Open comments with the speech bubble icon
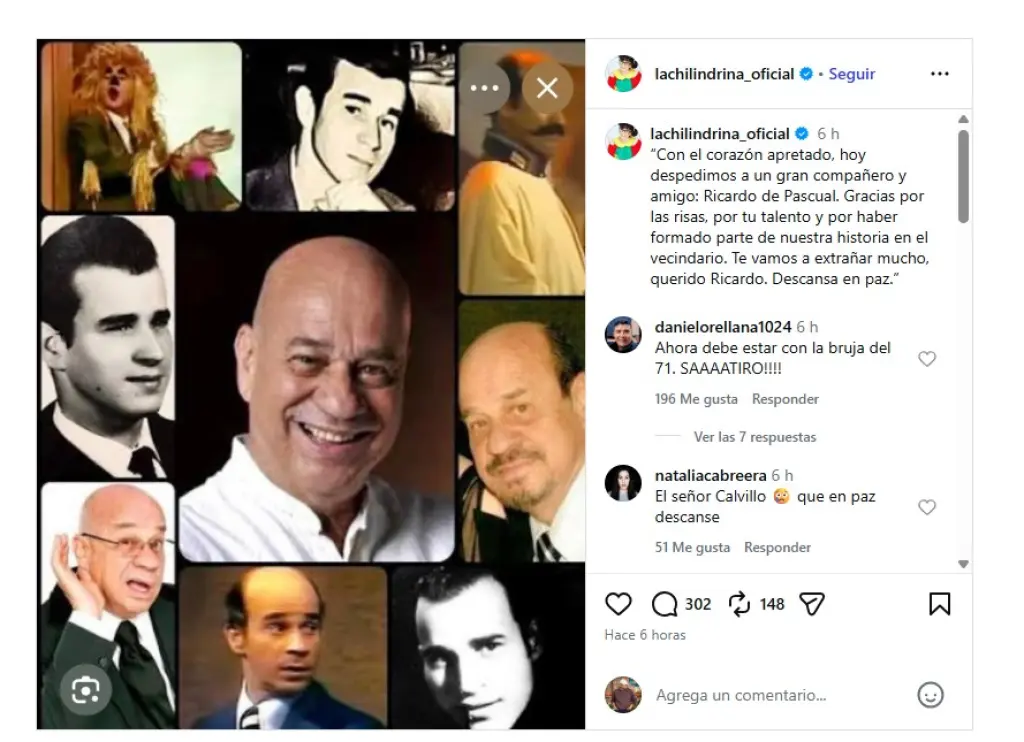This screenshot has width=1024, height=742. [x=665, y=604]
